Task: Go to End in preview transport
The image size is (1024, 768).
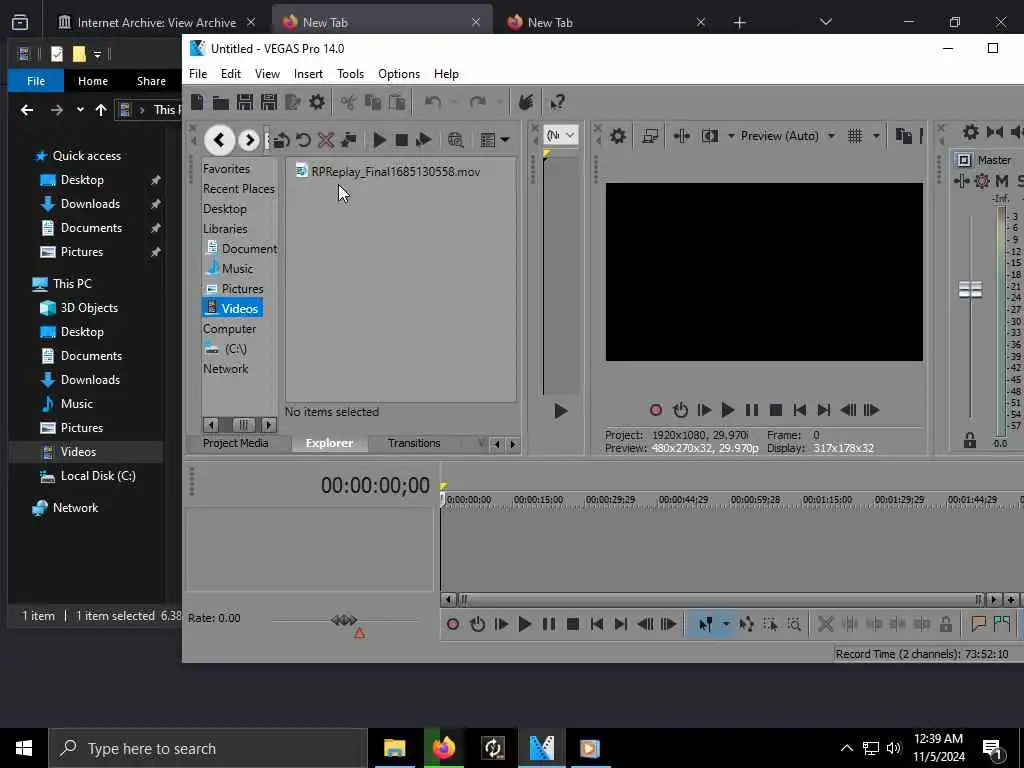Action: 824,410
